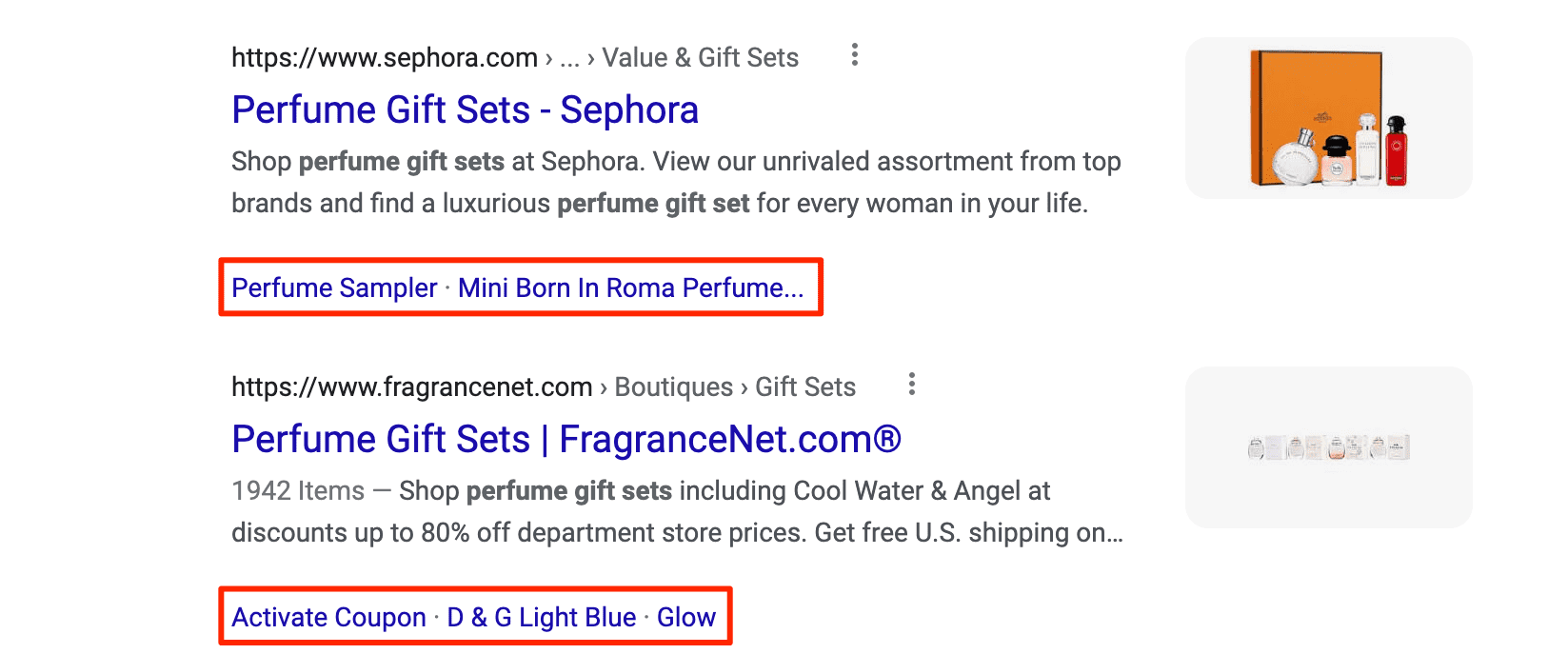Select the Glow sitelink
1568x654 pixels.
coord(686,617)
